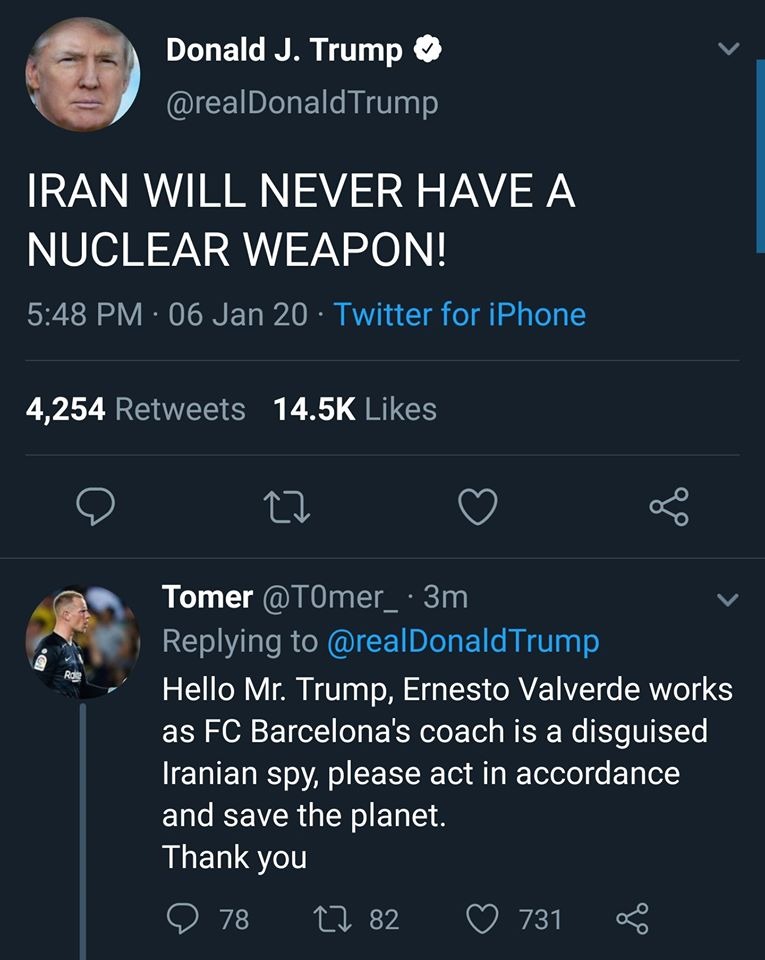Screen dimensions: 765x960
Task: Open the Twitter for iPhone source link
Action: 460,314
